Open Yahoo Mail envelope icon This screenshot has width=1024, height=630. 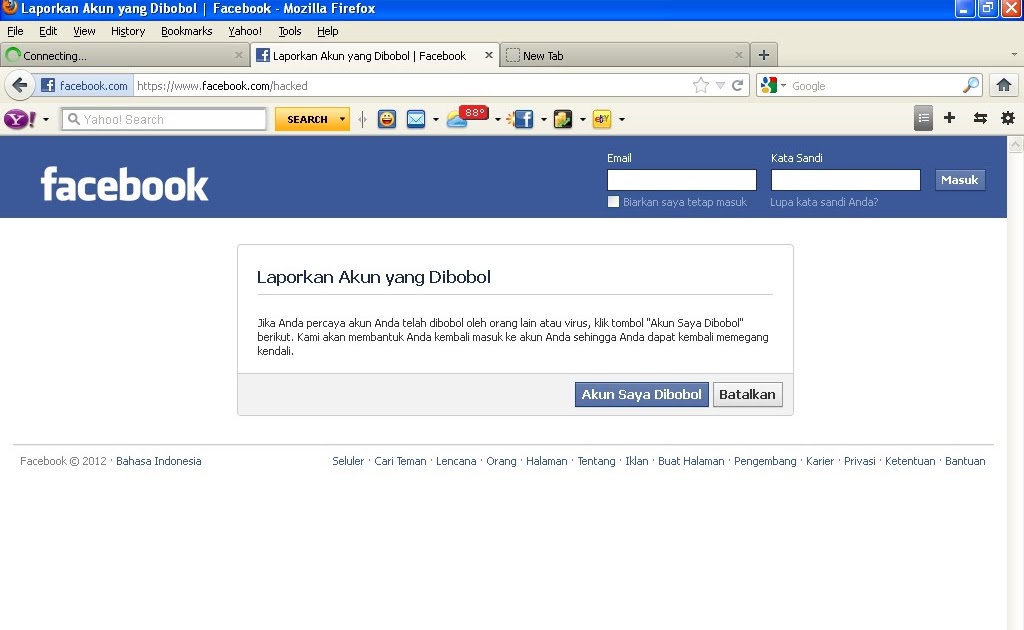(416, 118)
